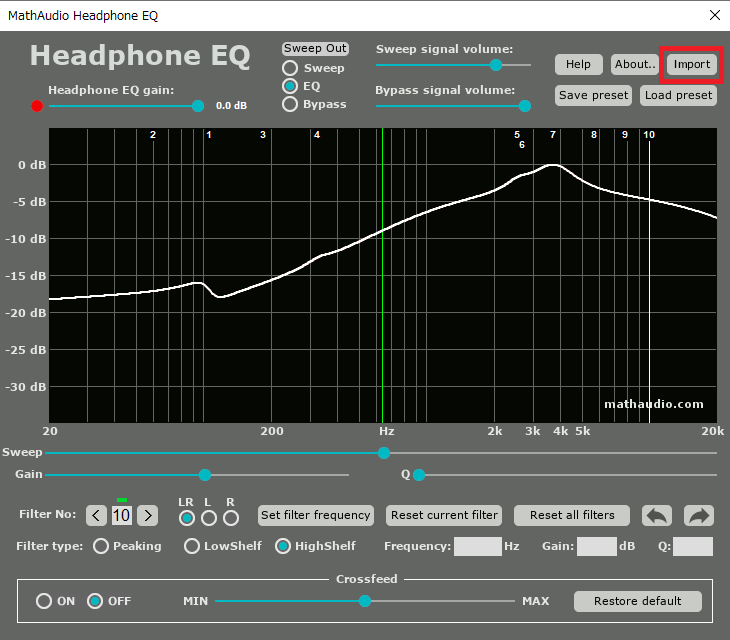Go to previous filter number
The width and height of the screenshot is (730, 640).
(x=96, y=516)
